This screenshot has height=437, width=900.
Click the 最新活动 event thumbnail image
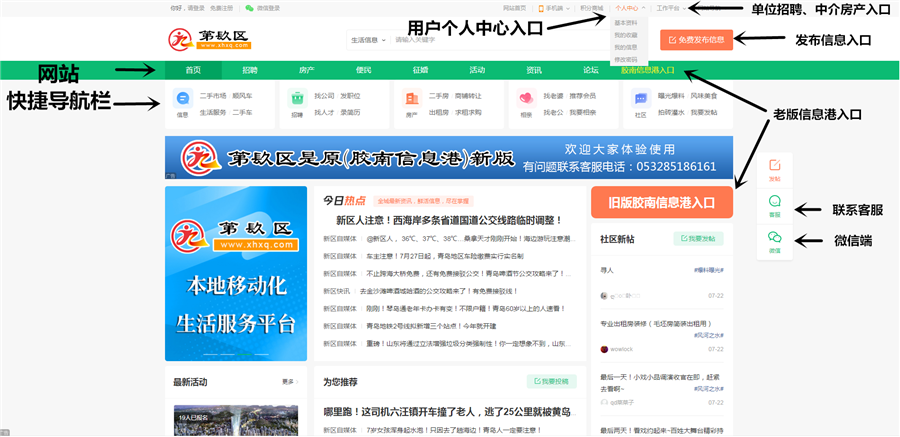[x=236, y=420]
